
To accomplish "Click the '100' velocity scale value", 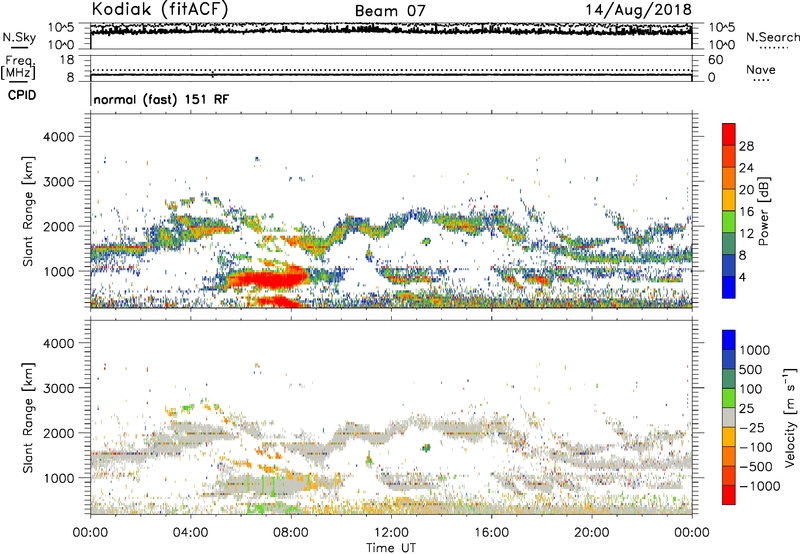I will (x=751, y=389).
